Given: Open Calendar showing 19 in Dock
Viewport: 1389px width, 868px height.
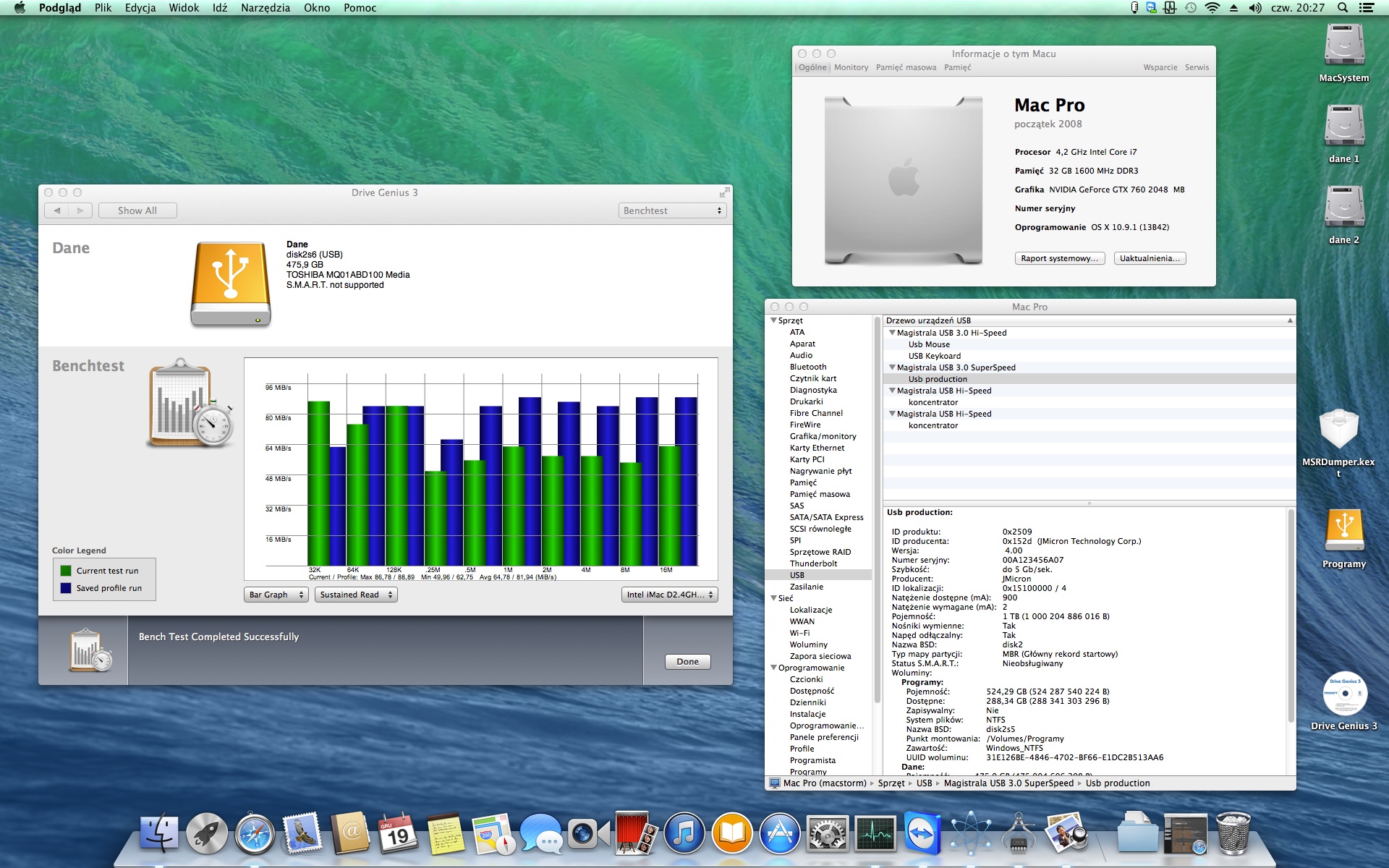Looking at the screenshot, I should pos(397,833).
